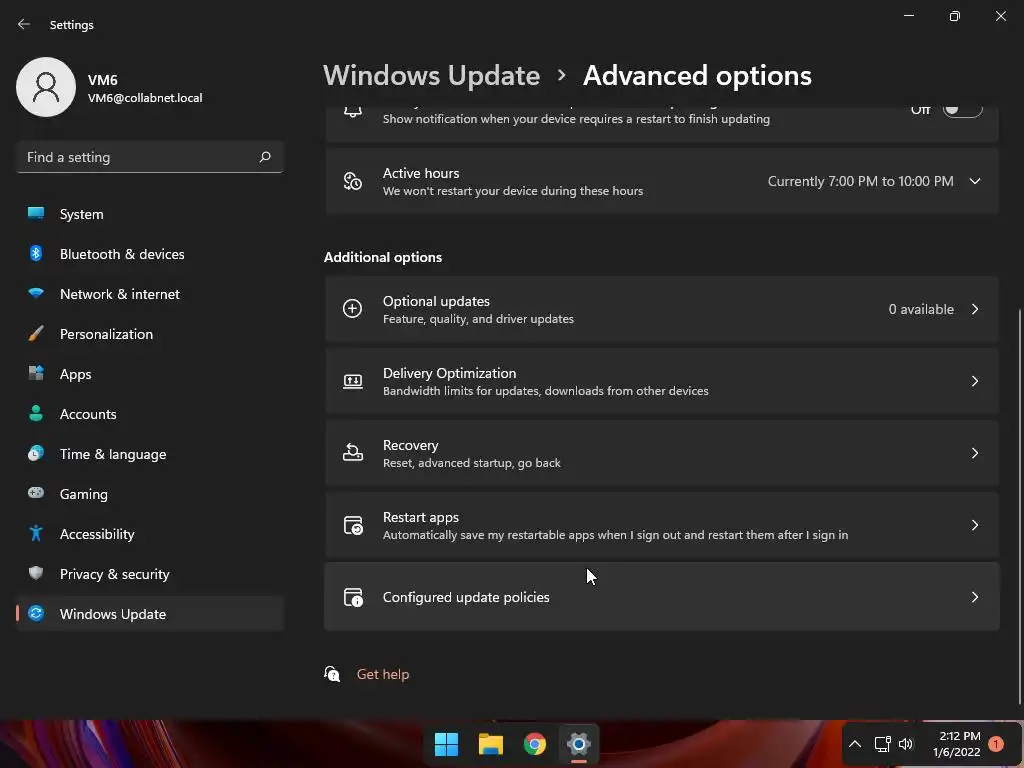Expand the Active hours dropdown chevron
Image resolution: width=1024 pixels, height=768 pixels.
click(975, 181)
